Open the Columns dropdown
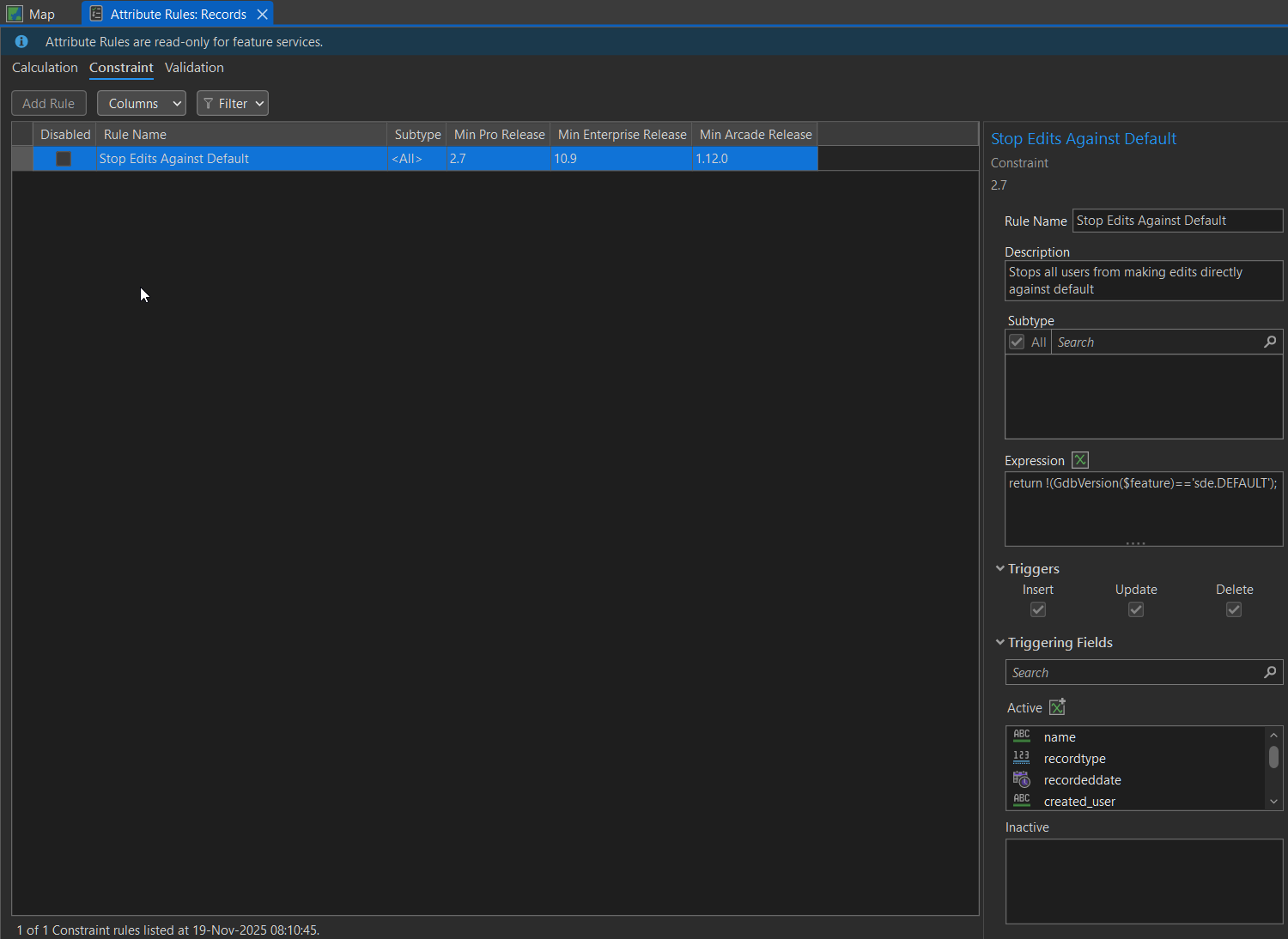Image resolution: width=1288 pixels, height=939 pixels. pyautogui.click(x=142, y=103)
